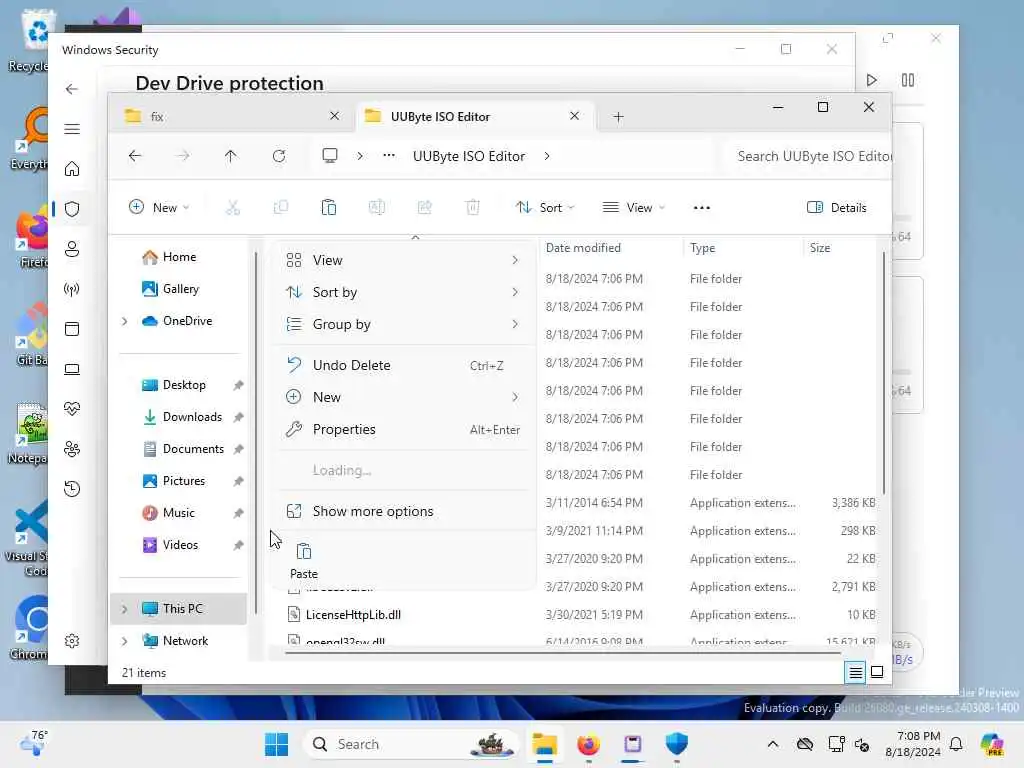The height and width of the screenshot is (768, 1024).
Task: Click the Delete trash icon in toolbar
Action: 473,208
